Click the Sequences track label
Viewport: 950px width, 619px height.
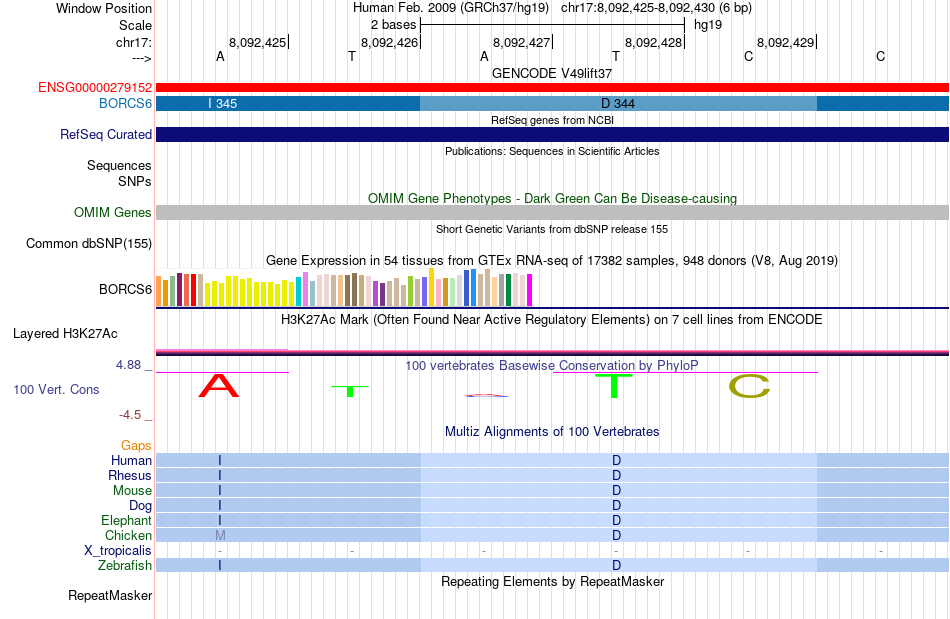click(x=119, y=165)
